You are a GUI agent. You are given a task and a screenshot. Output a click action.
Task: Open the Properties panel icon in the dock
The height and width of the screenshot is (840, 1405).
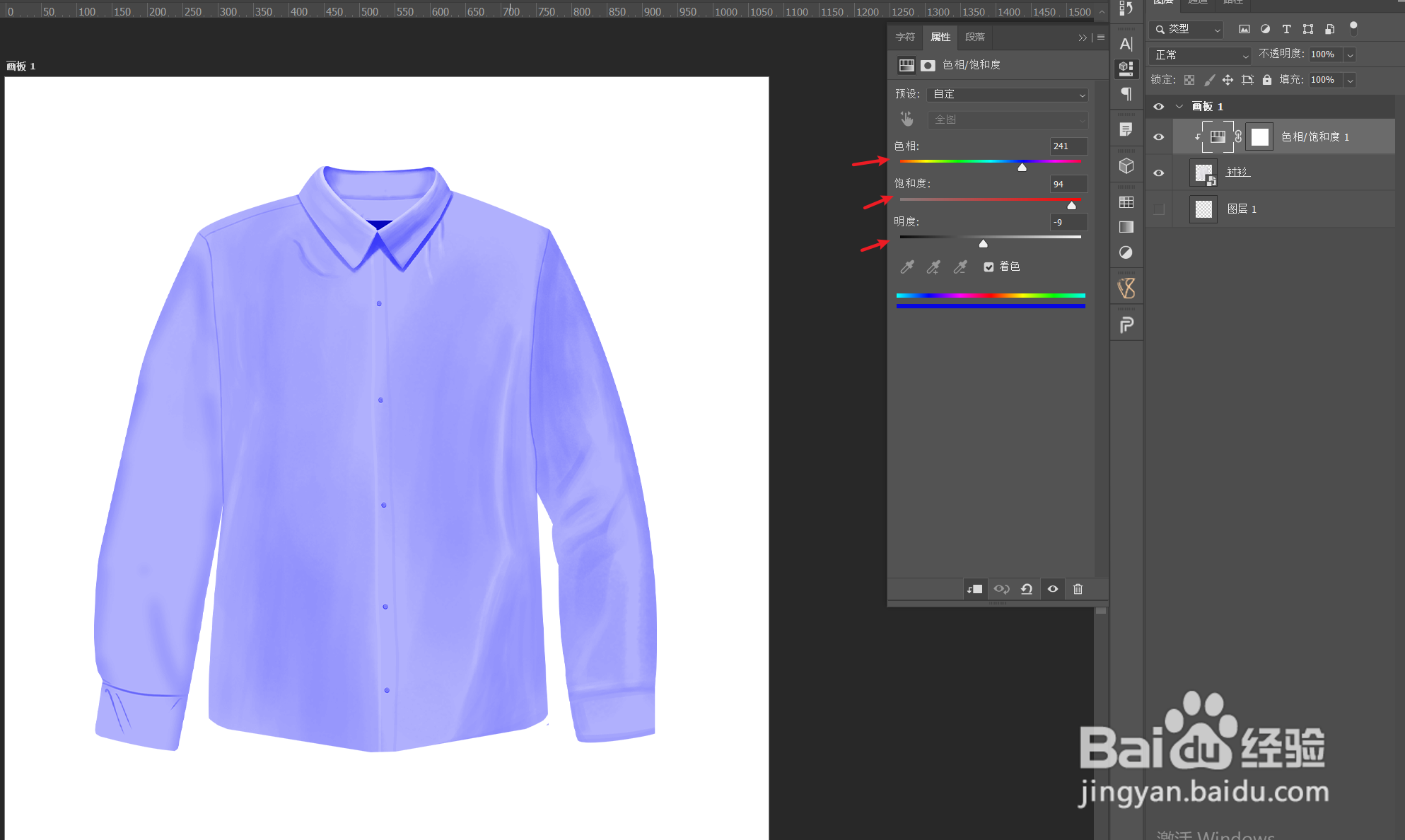(1126, 69)
